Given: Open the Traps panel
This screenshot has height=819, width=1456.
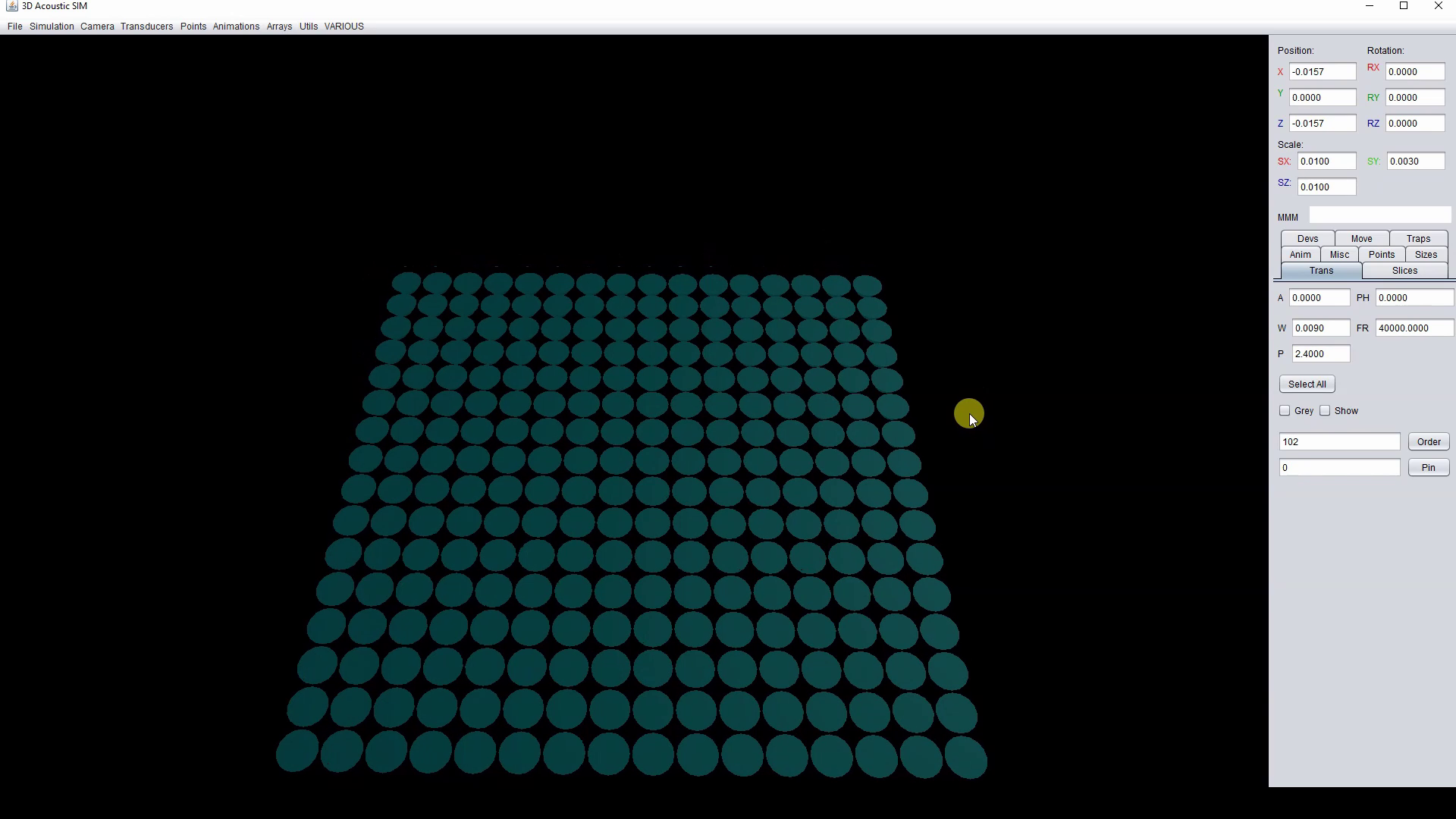Looking at the screenshot, I should coord(1417,238).
